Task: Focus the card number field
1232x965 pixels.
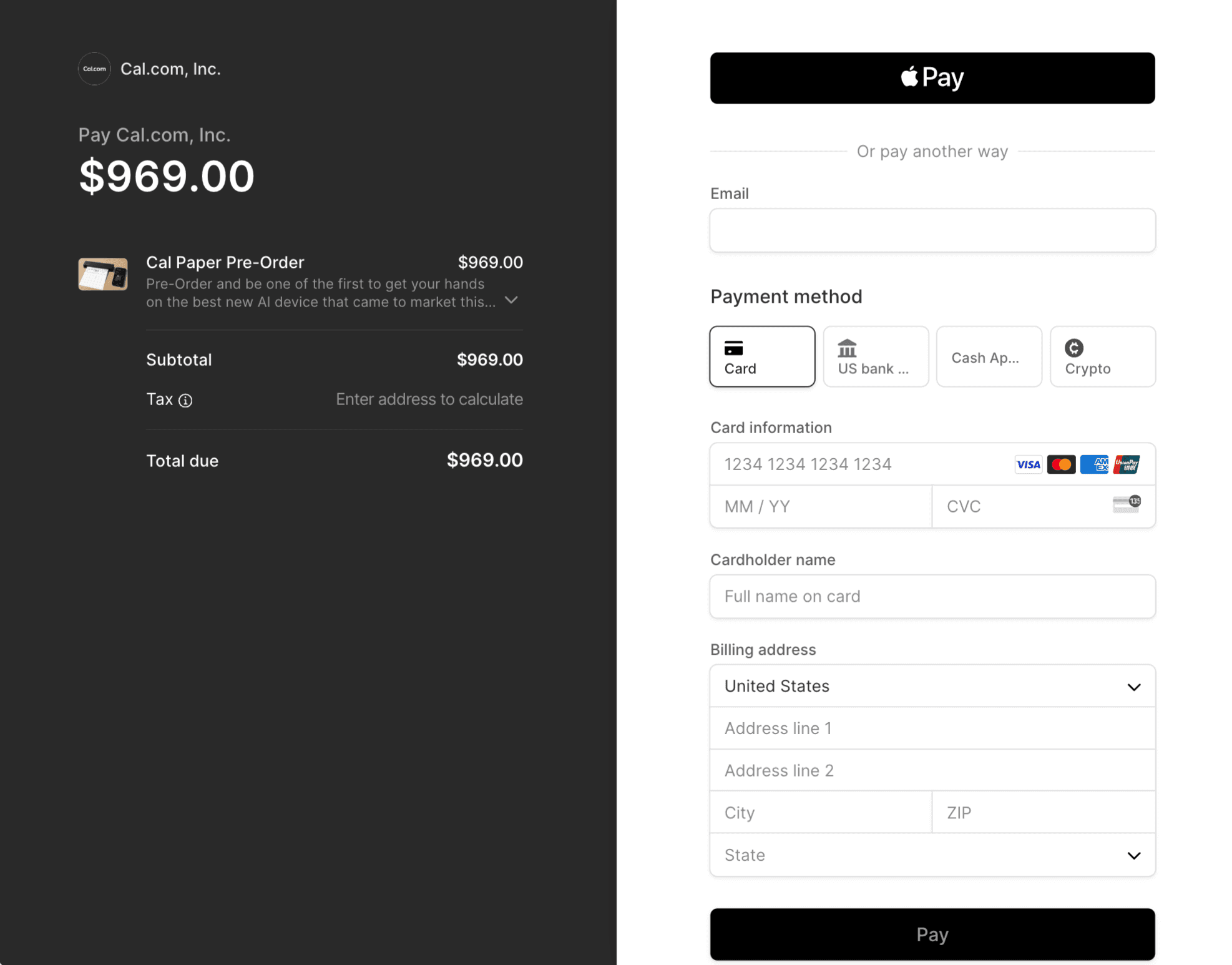Action: [x=861, y=464]
